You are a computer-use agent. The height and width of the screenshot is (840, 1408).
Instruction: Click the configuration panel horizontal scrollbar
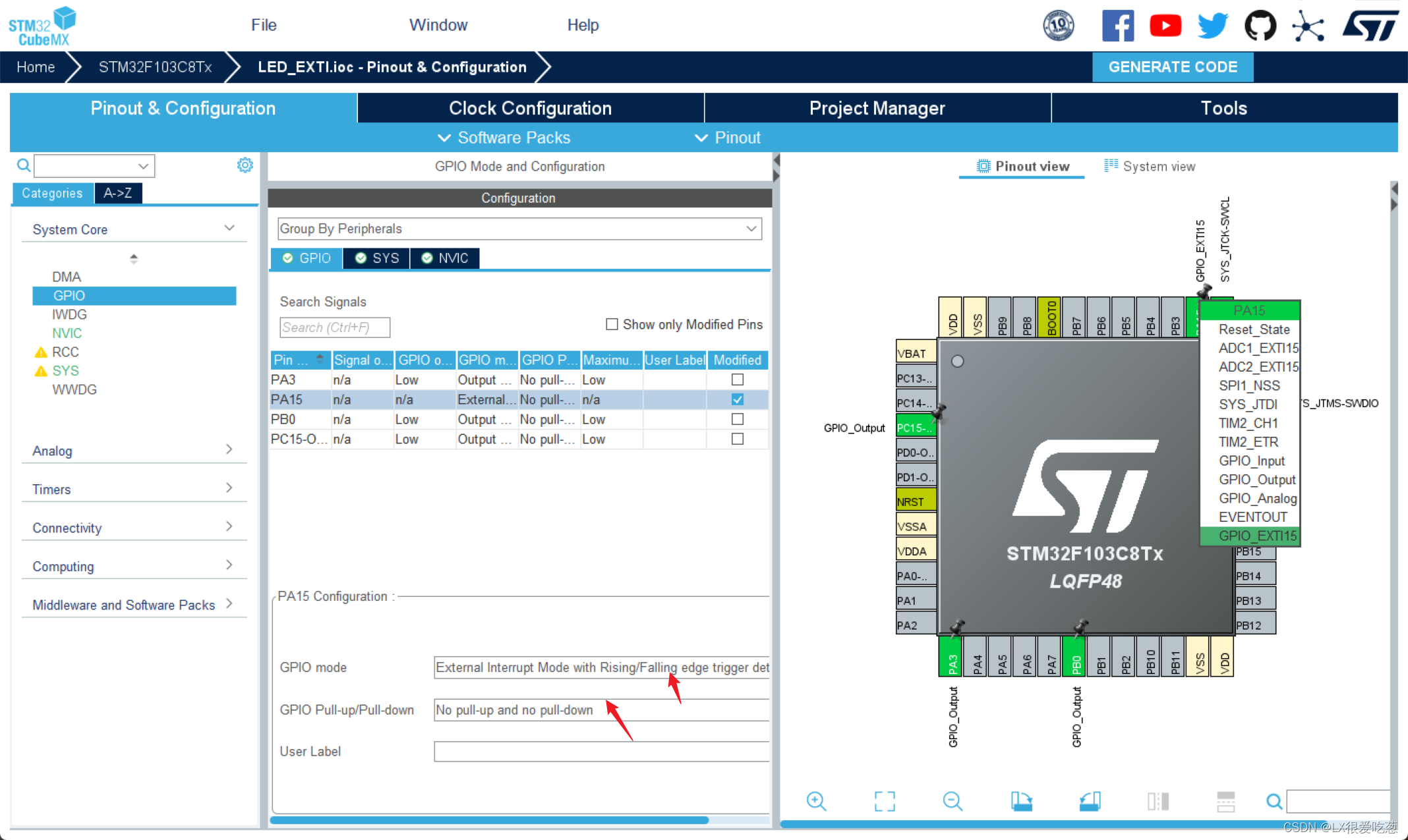[489, 820]
